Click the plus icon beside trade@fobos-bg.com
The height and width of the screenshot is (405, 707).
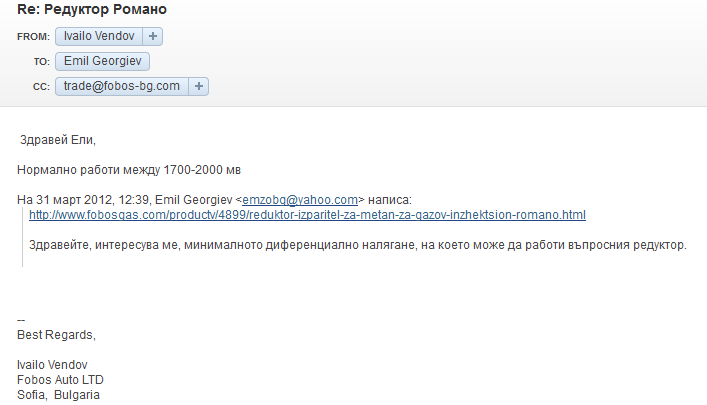[x=199, y=86]
